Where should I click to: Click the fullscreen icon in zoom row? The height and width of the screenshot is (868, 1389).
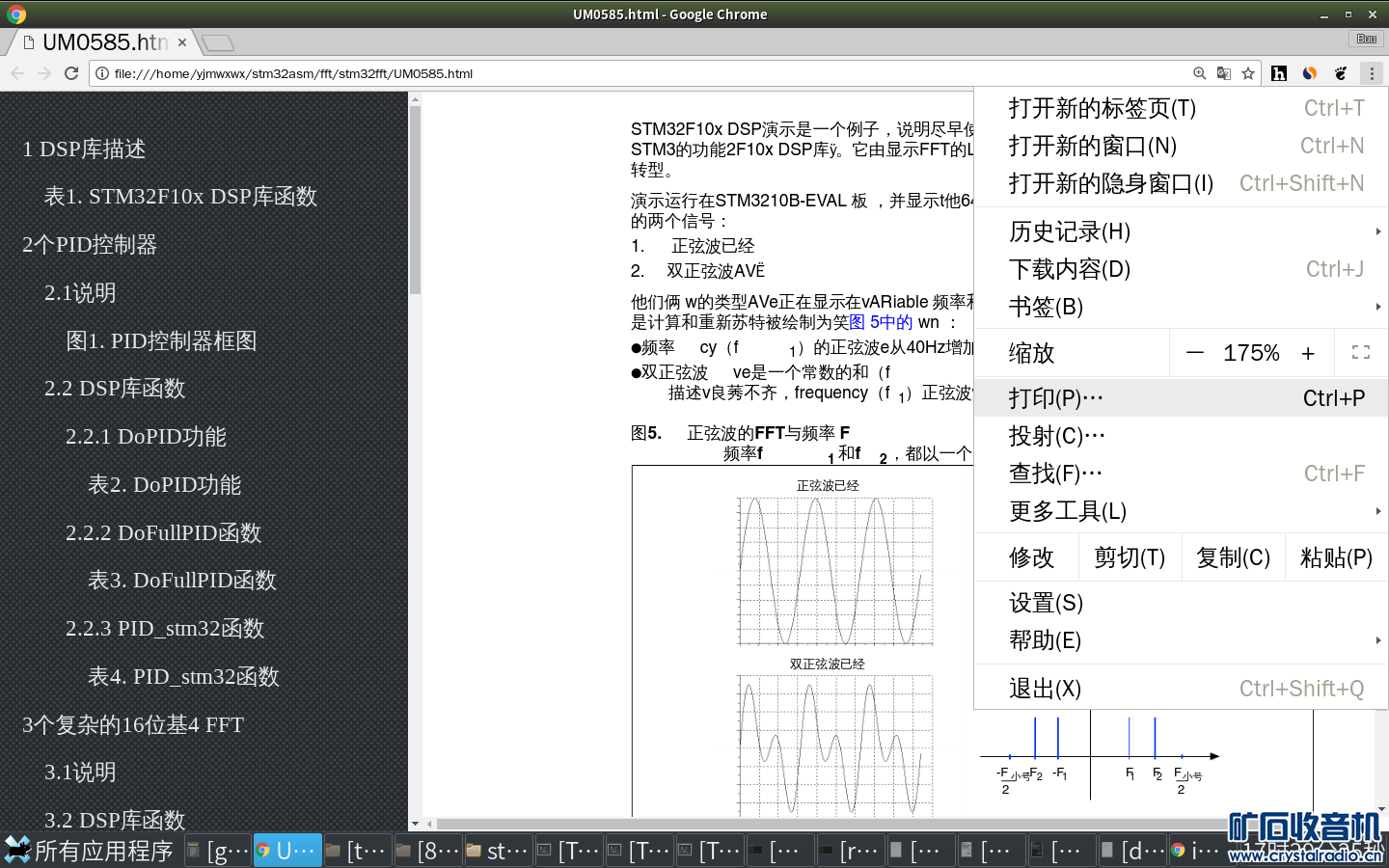point(1361,353)
